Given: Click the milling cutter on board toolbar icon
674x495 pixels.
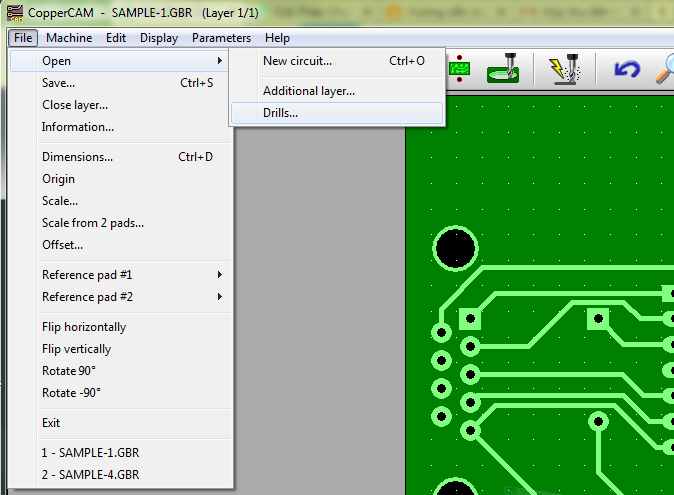Looking at the screenshot, I should [x=503, y=68].
